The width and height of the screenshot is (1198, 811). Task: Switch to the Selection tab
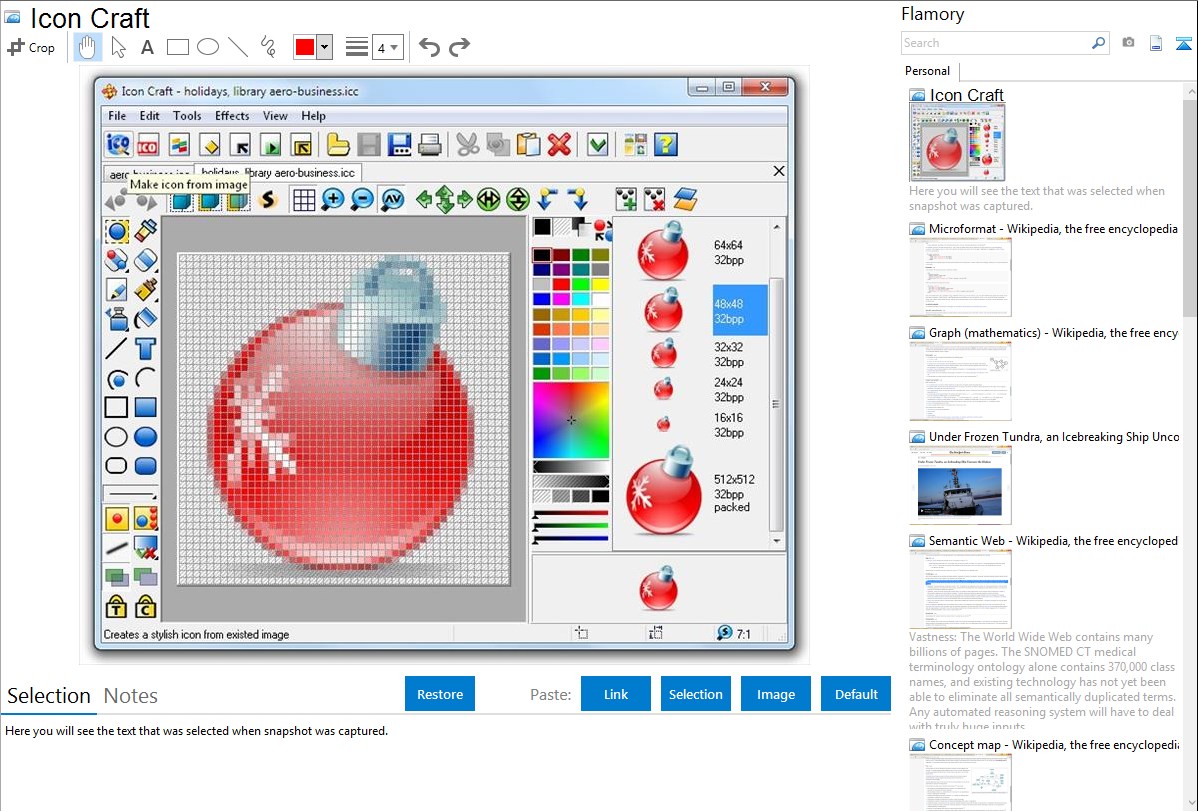49,696
